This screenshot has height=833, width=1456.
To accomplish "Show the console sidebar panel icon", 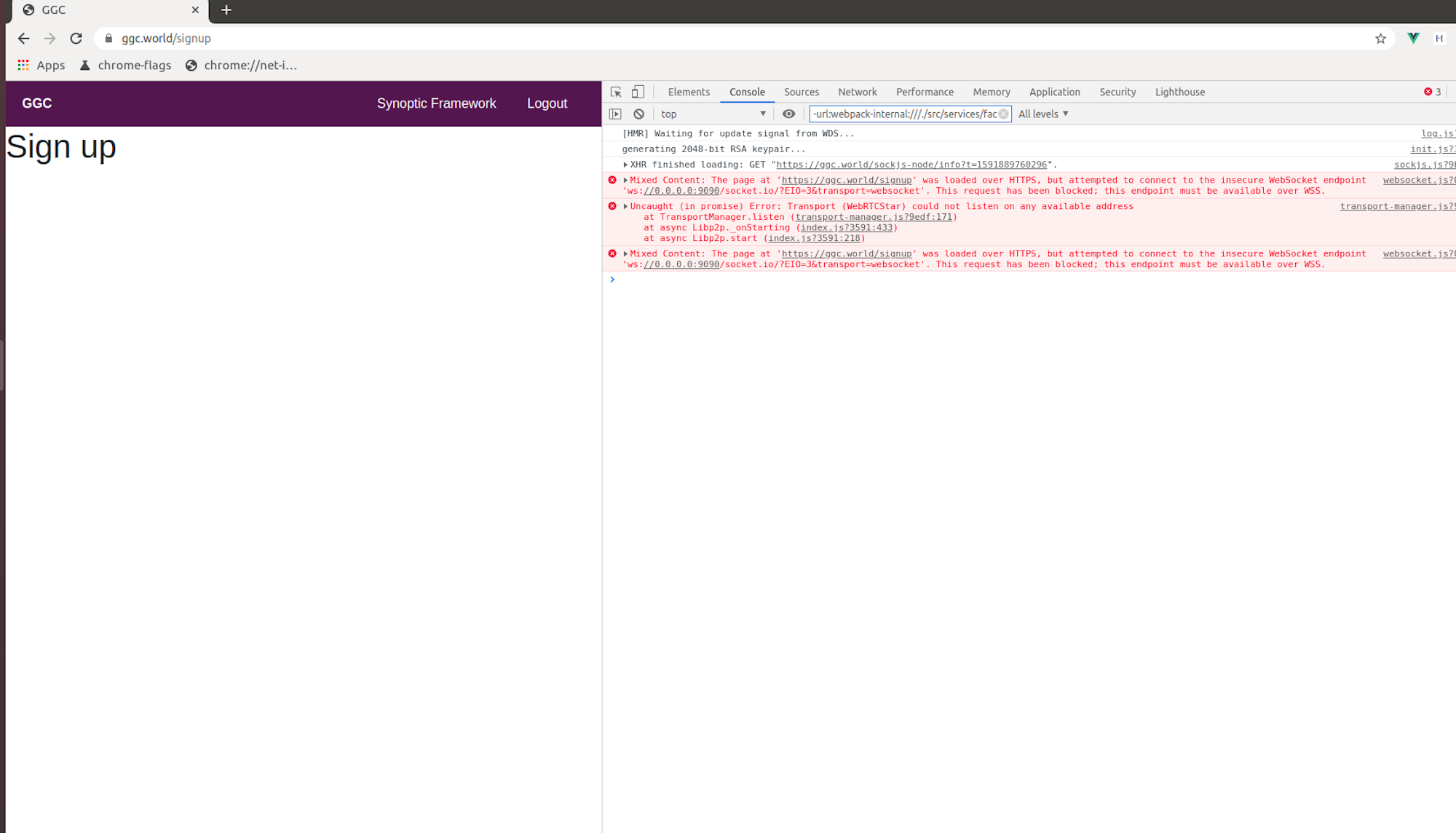I will coord(615,114).
